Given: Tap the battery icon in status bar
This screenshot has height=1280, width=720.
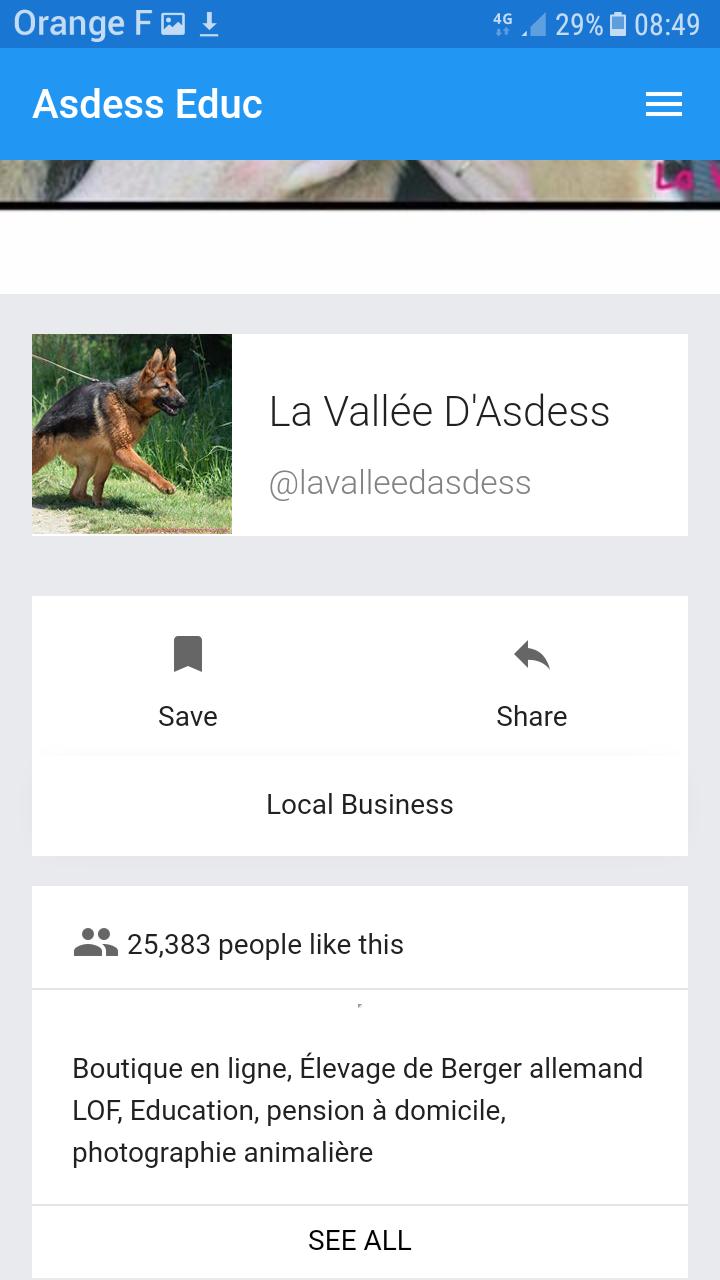Looking at the screenshot, I should [x=618, y=24].
